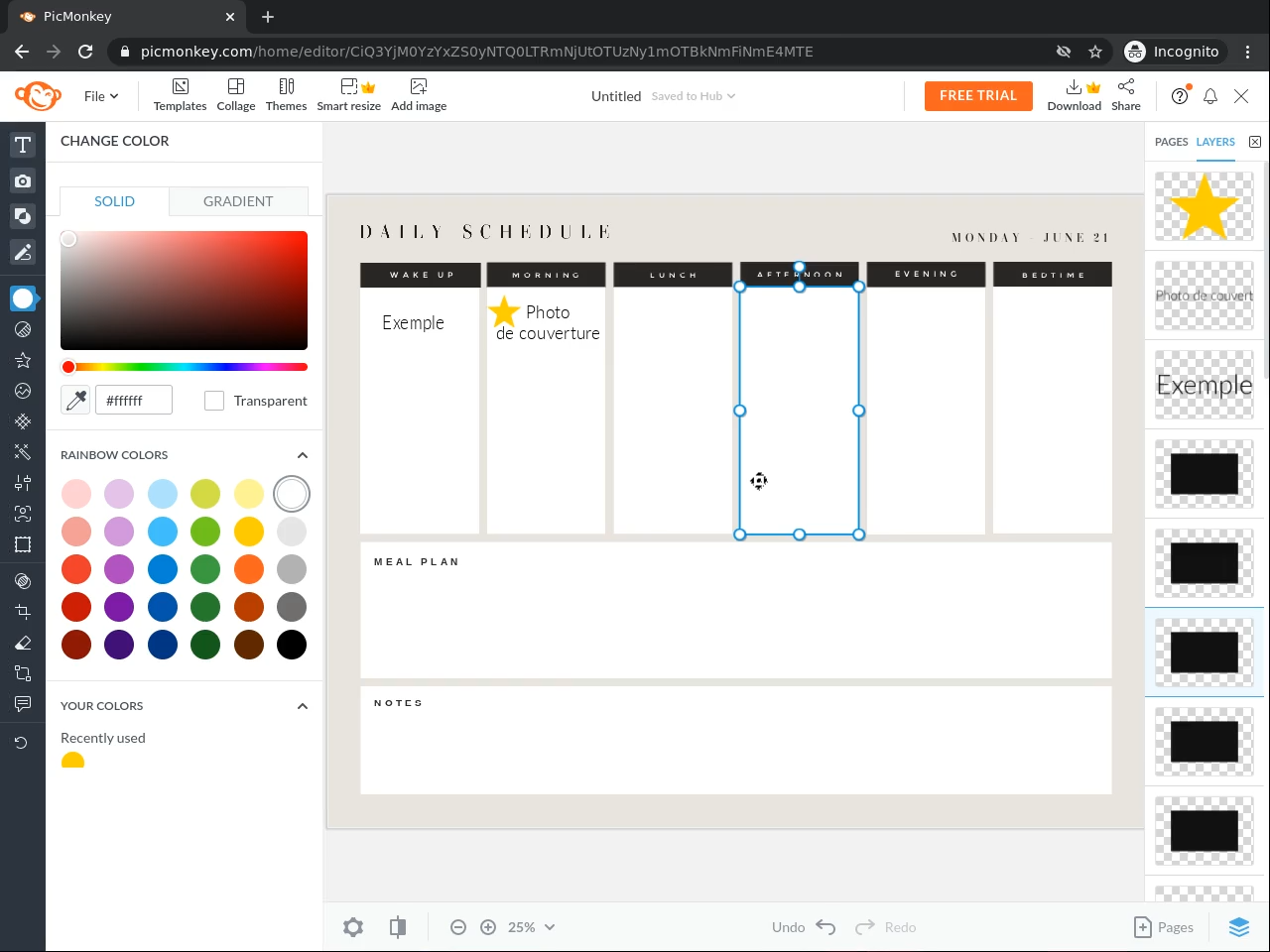Toggle the layers panel stack icon
The height and width of the screenshot is (952, 1270).
pos(1239,927)
